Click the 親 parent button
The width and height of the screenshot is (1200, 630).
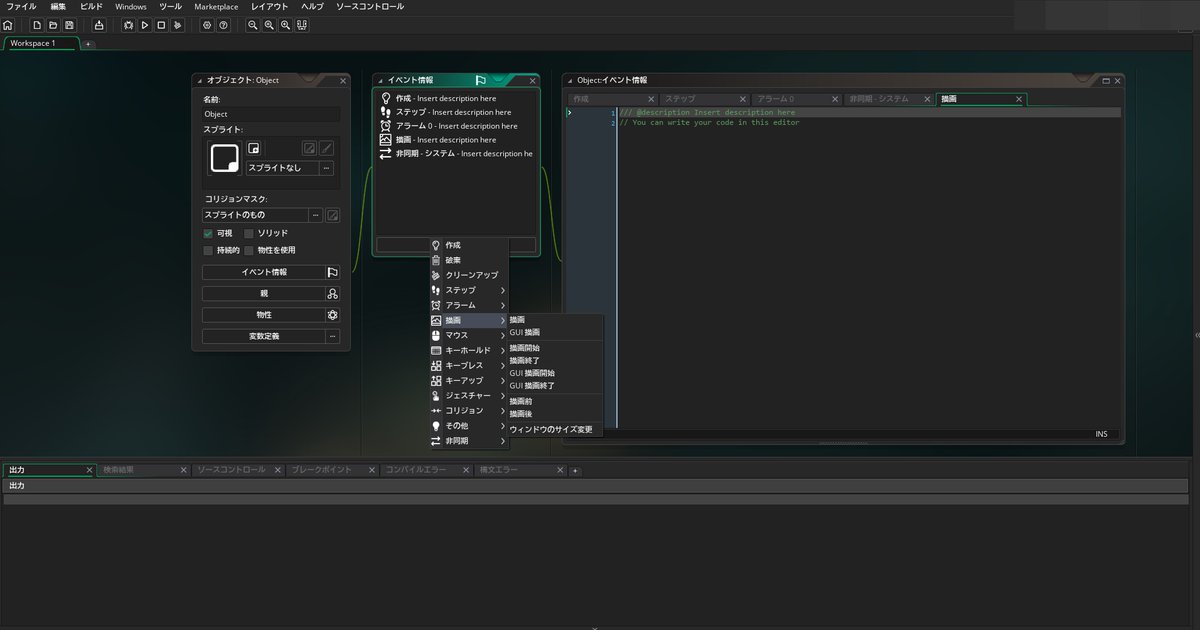point(264,294)
